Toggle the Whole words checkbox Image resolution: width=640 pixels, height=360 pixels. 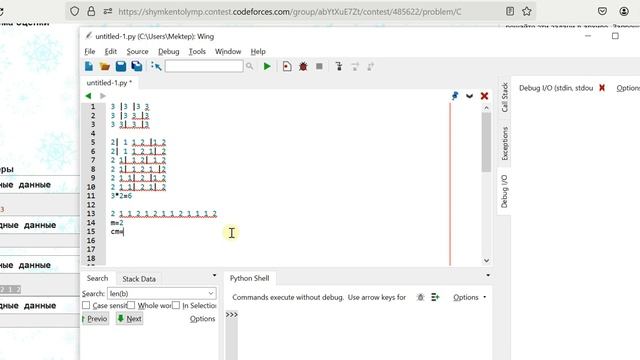pos(131,305)
